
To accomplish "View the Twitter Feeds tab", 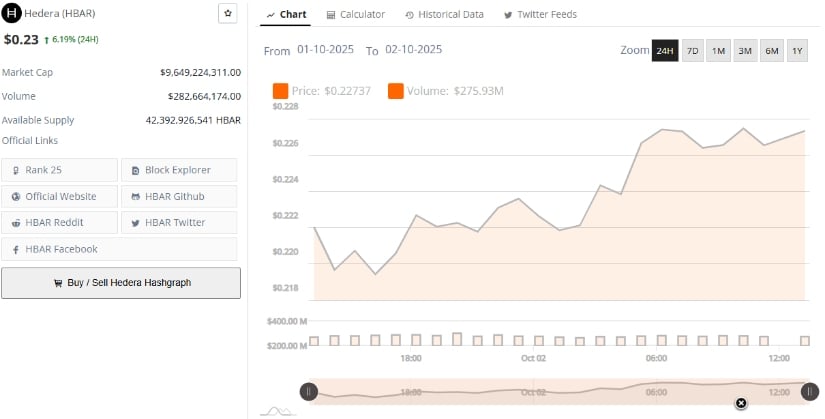I will tap(540, 15).
